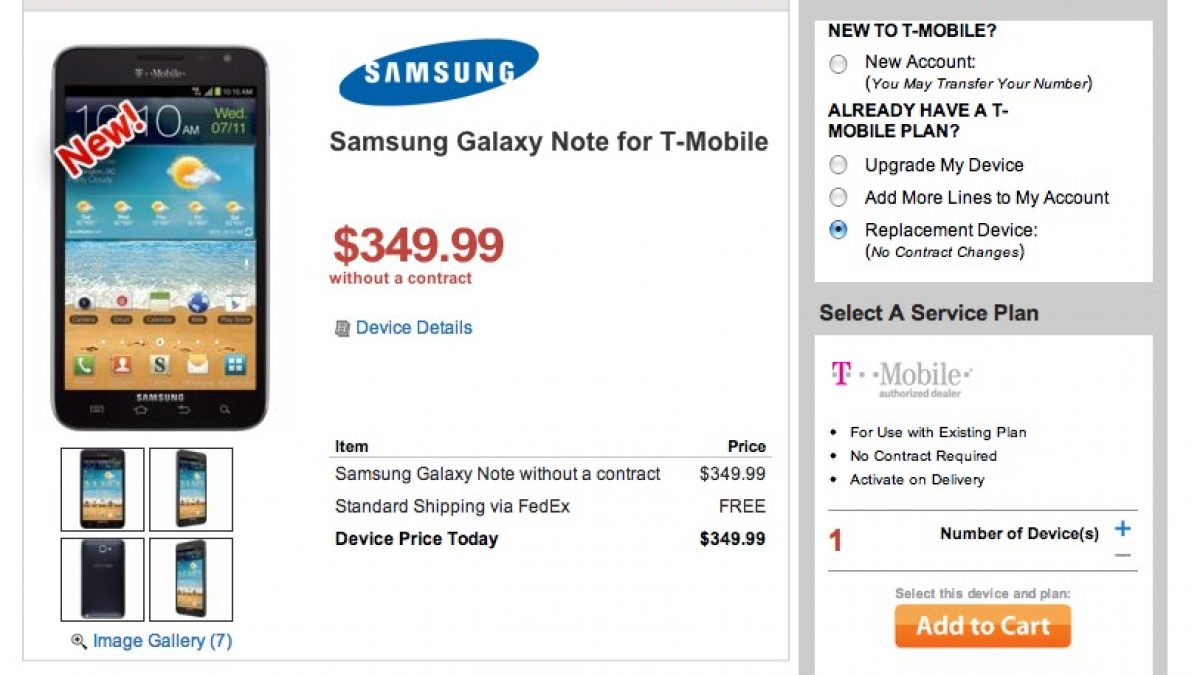Click the Image Gallery magnifier icon

point(79,641)
